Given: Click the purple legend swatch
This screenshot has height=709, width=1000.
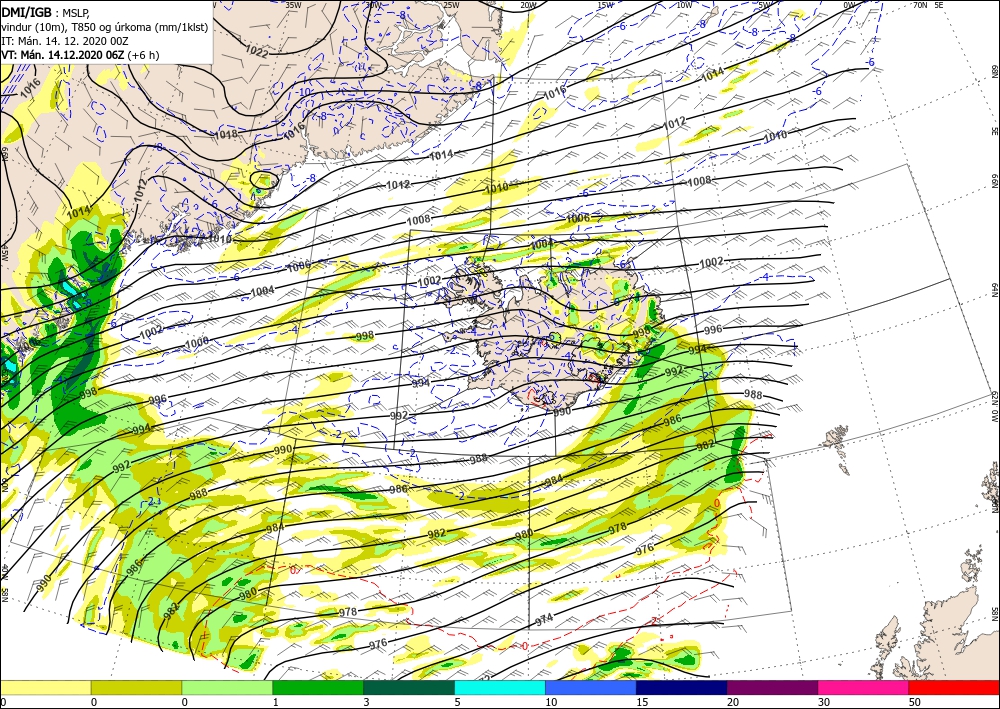Looking at the screenshot, I should click(x=772, y=687).
